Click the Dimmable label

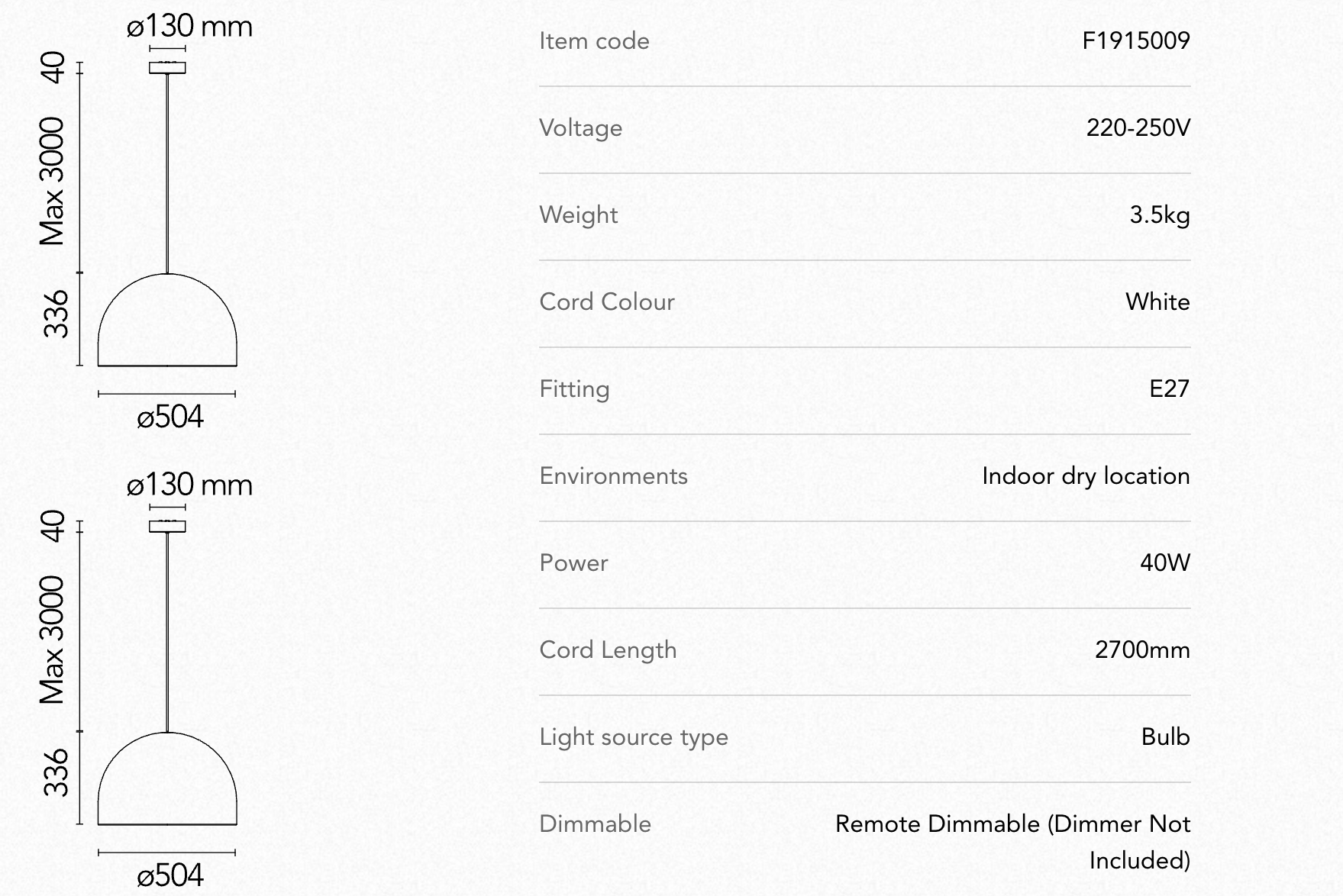coord(595,823)
